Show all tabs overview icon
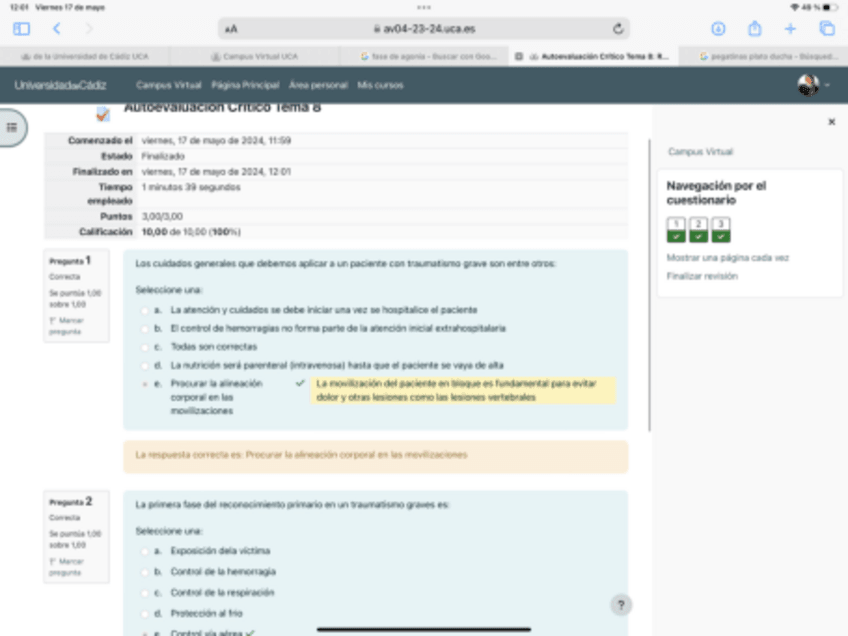The width and height of the screenshot is (848, 636). coord(827,29)
